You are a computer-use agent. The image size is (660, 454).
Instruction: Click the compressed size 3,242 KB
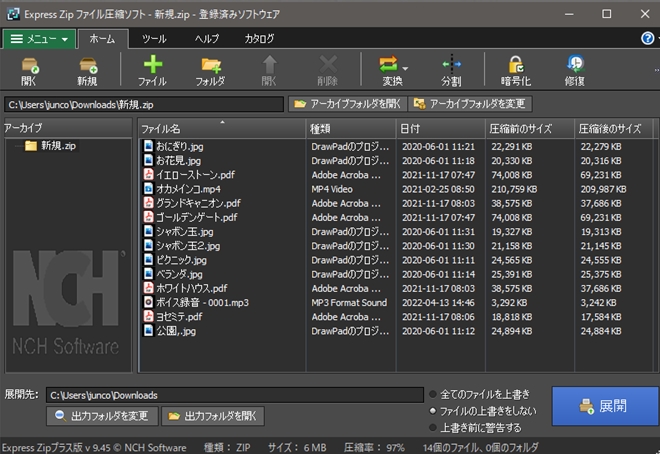598,303
